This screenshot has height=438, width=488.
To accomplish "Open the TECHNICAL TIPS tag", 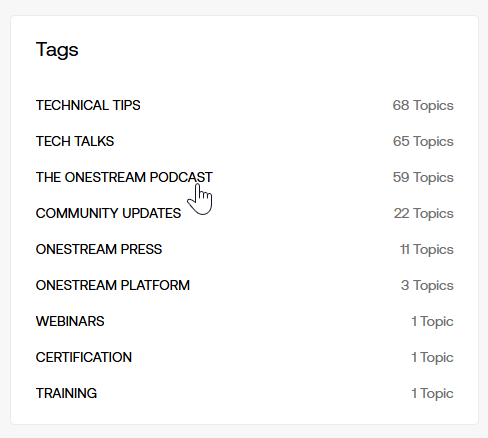I will tap(88, 105).
